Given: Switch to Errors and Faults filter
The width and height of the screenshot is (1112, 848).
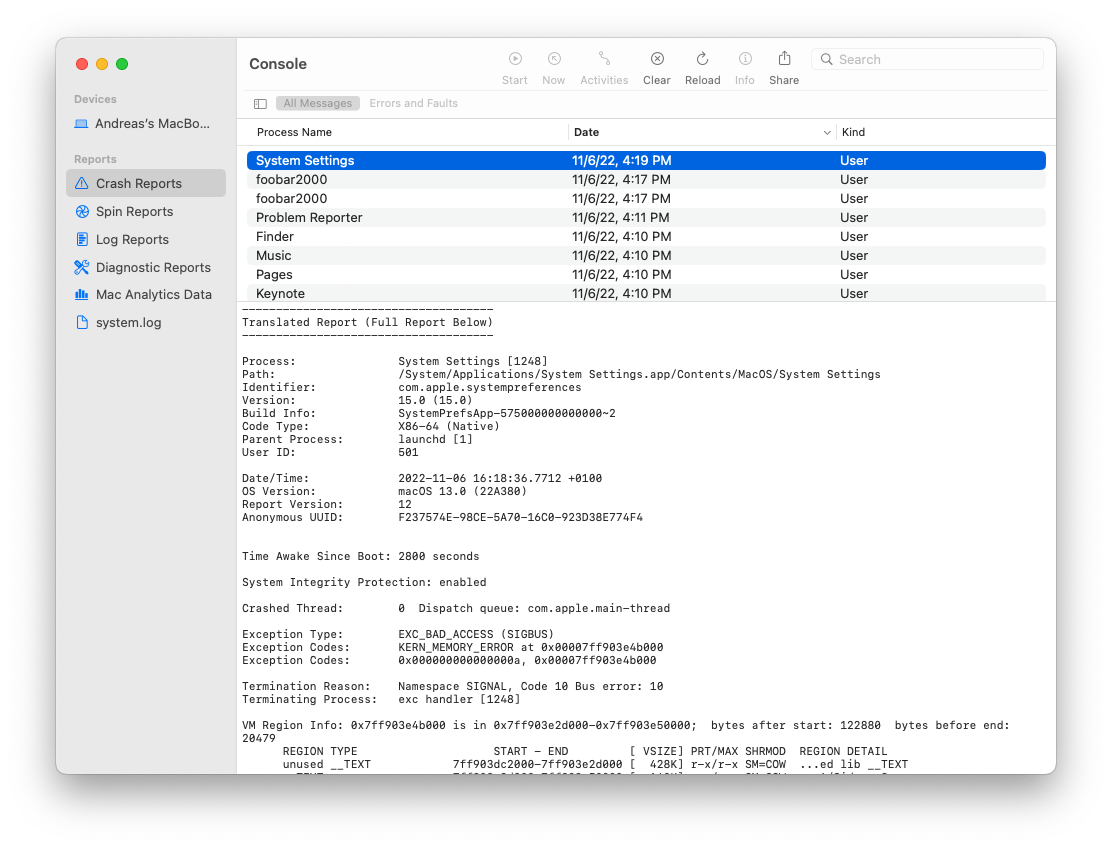Looking at the screenshot, I should pyautogui.click(x=413, y=104).
